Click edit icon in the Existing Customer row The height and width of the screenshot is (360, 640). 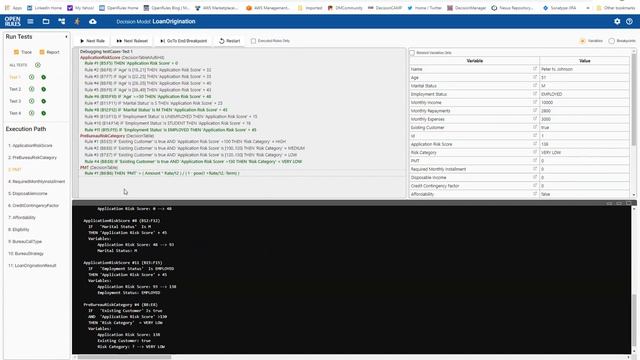535,127
